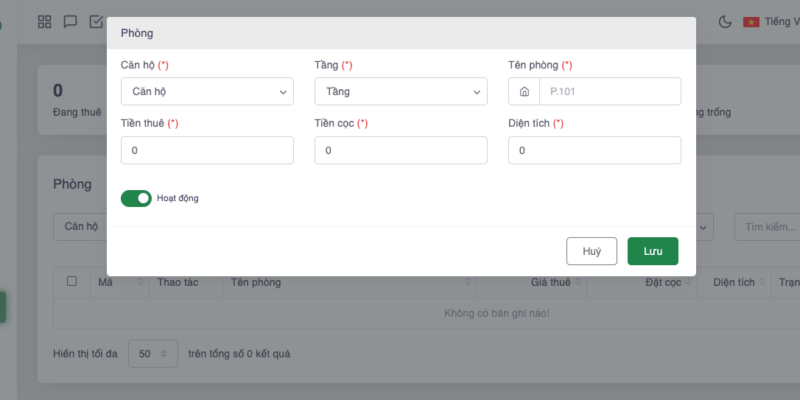Screen dimensions: 800x400
Task: Click the Vietnam flag language icon
Action: [751, 21]
